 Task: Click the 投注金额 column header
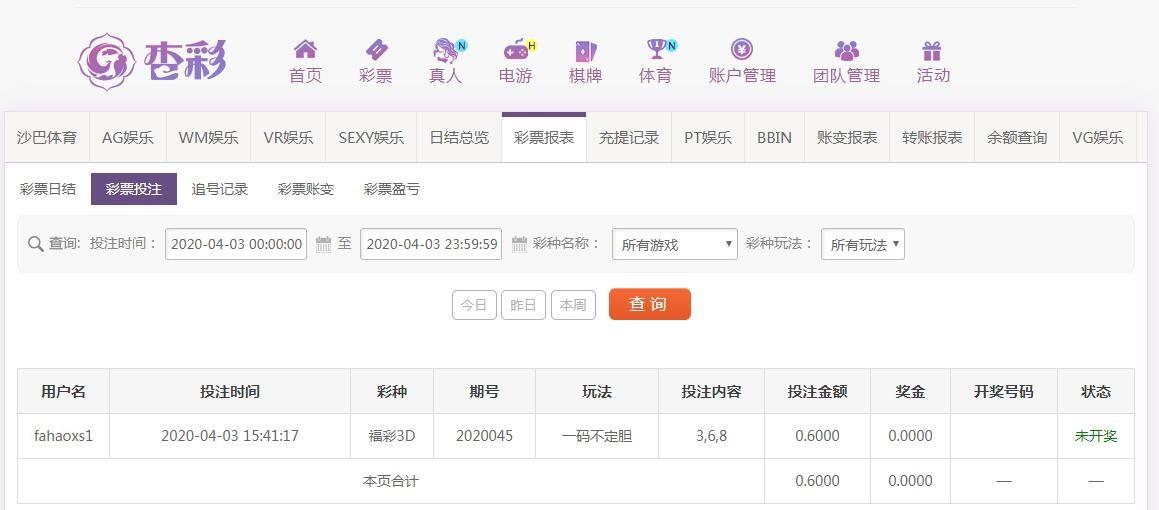tap(818, 392)
